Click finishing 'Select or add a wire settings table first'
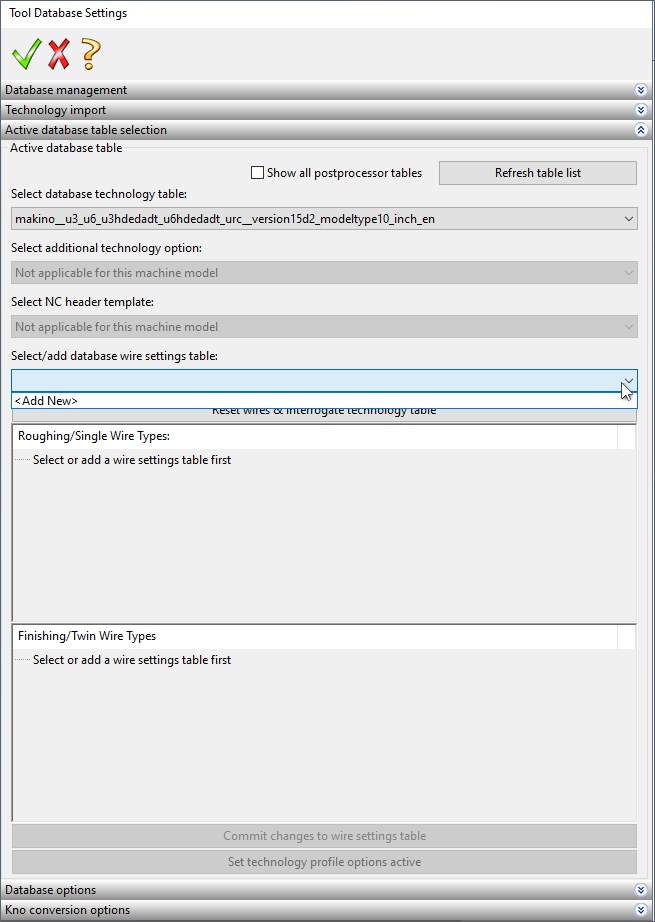The width and height of the screenshot is (655, 922). (x=132, y=660)
